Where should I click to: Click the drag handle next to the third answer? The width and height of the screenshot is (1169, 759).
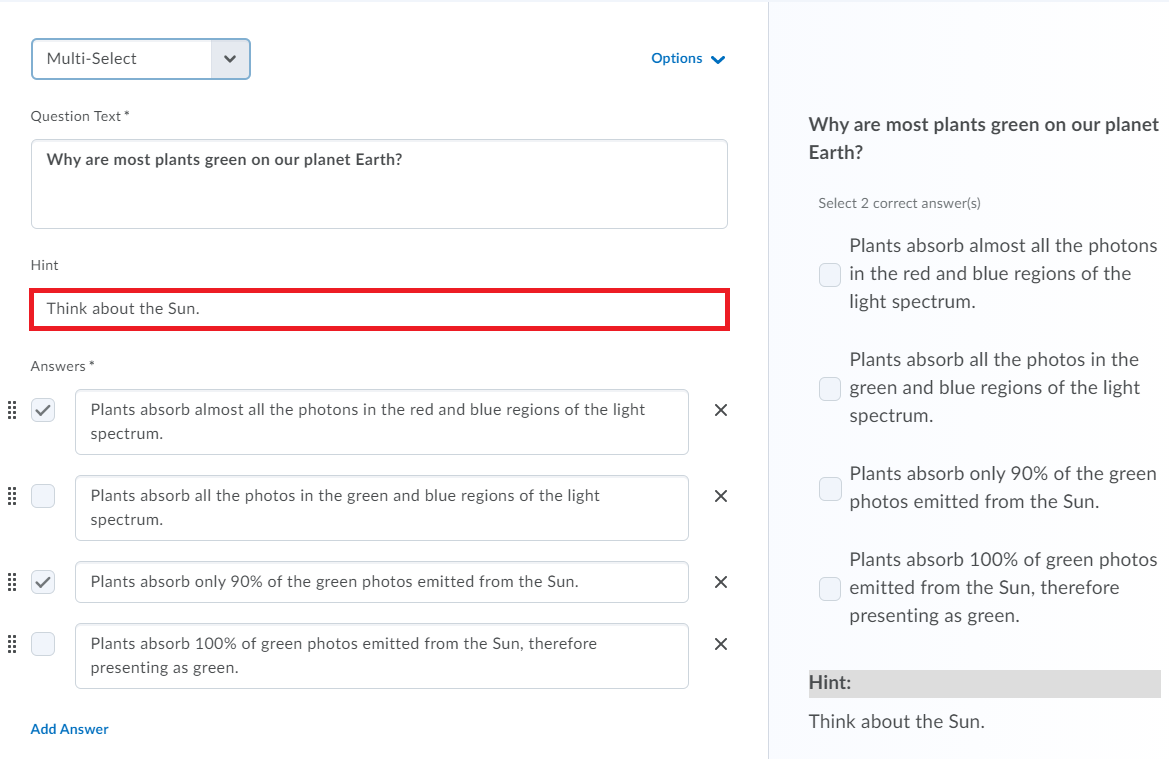coord(13,582)
